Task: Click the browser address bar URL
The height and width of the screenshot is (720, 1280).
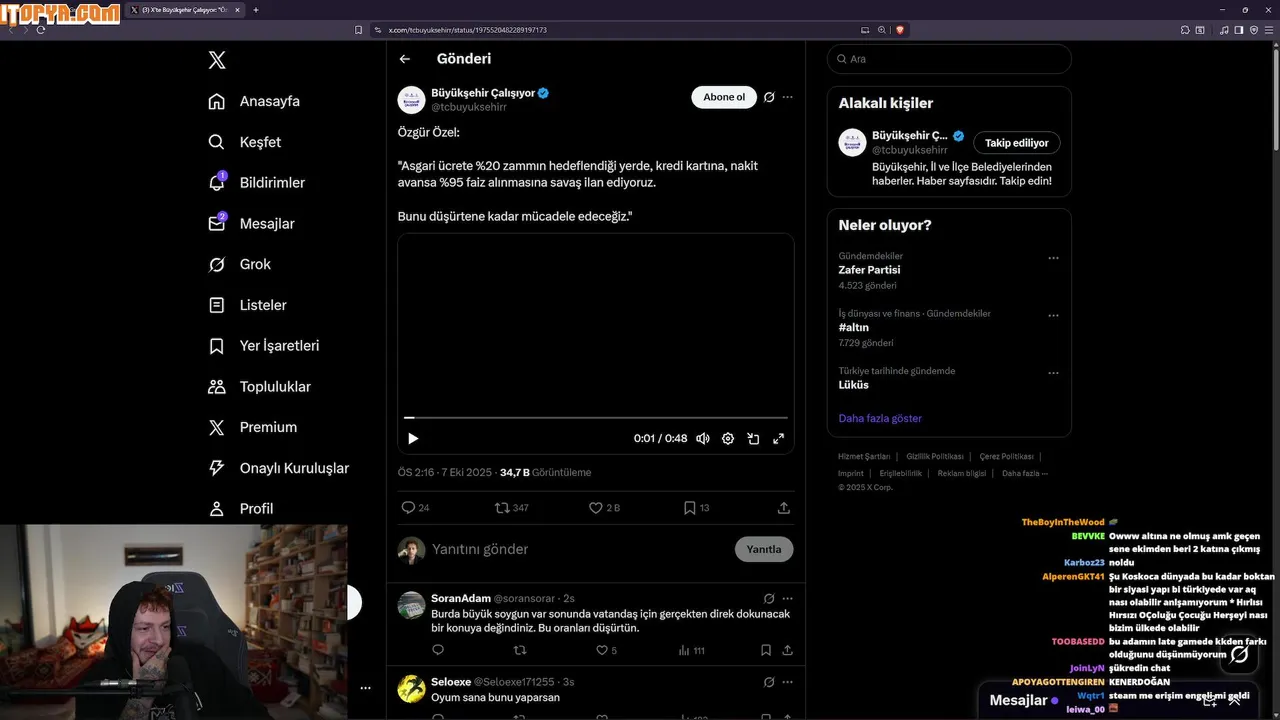Action: tap(468, 30)
